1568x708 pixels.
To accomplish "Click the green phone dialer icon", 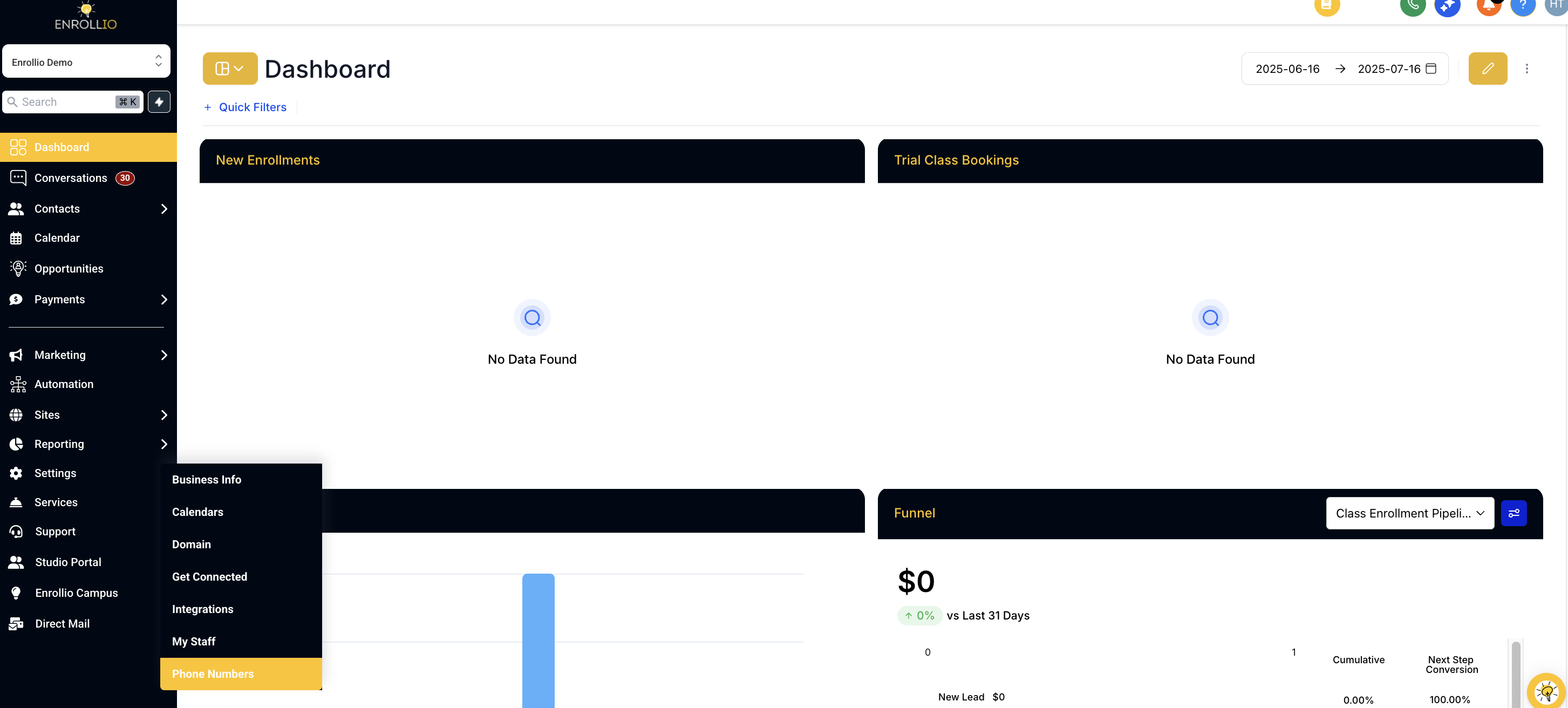I will click(1413, 6).
